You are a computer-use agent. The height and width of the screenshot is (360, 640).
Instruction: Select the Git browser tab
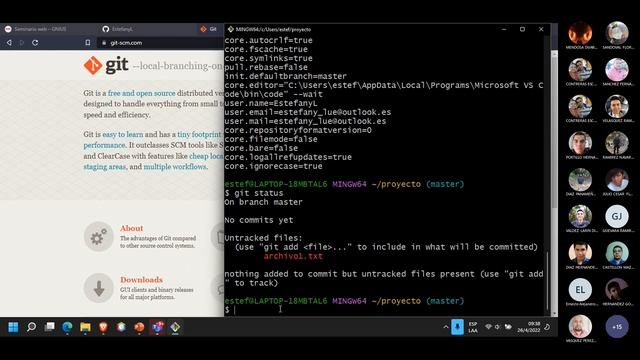click(x=209, y=29)
